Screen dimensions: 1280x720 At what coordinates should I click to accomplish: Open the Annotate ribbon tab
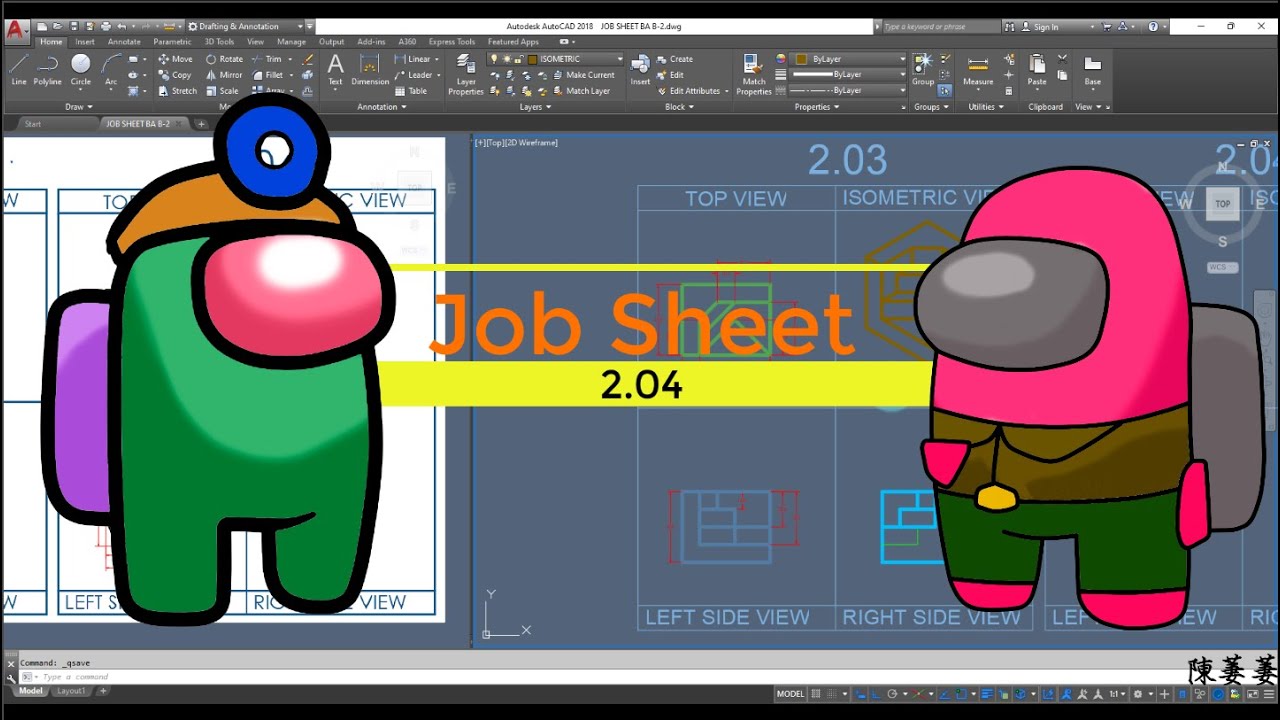point(124,42)
